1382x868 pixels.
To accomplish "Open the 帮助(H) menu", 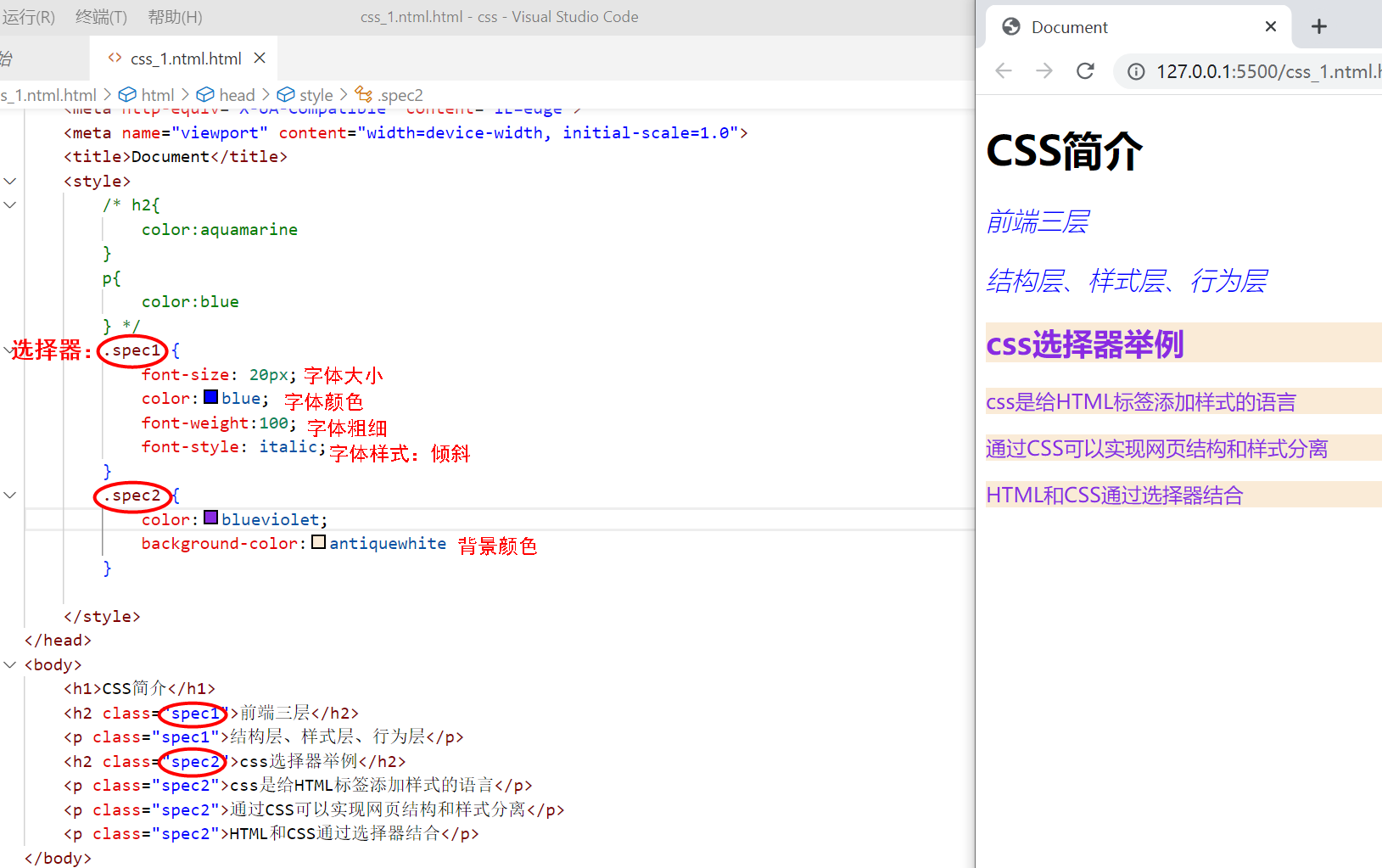I will (174, 16).
